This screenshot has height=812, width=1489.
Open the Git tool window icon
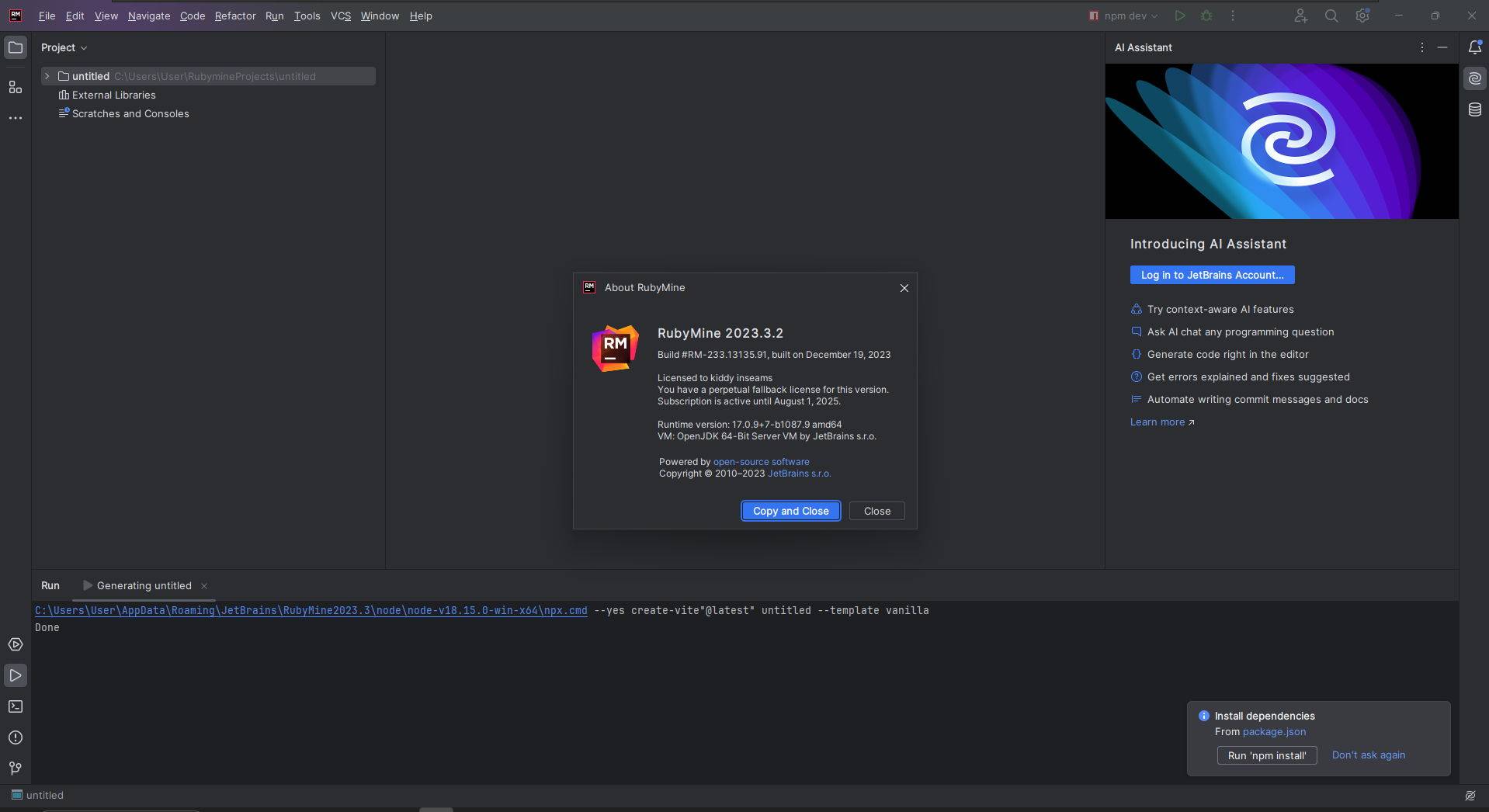15,769
